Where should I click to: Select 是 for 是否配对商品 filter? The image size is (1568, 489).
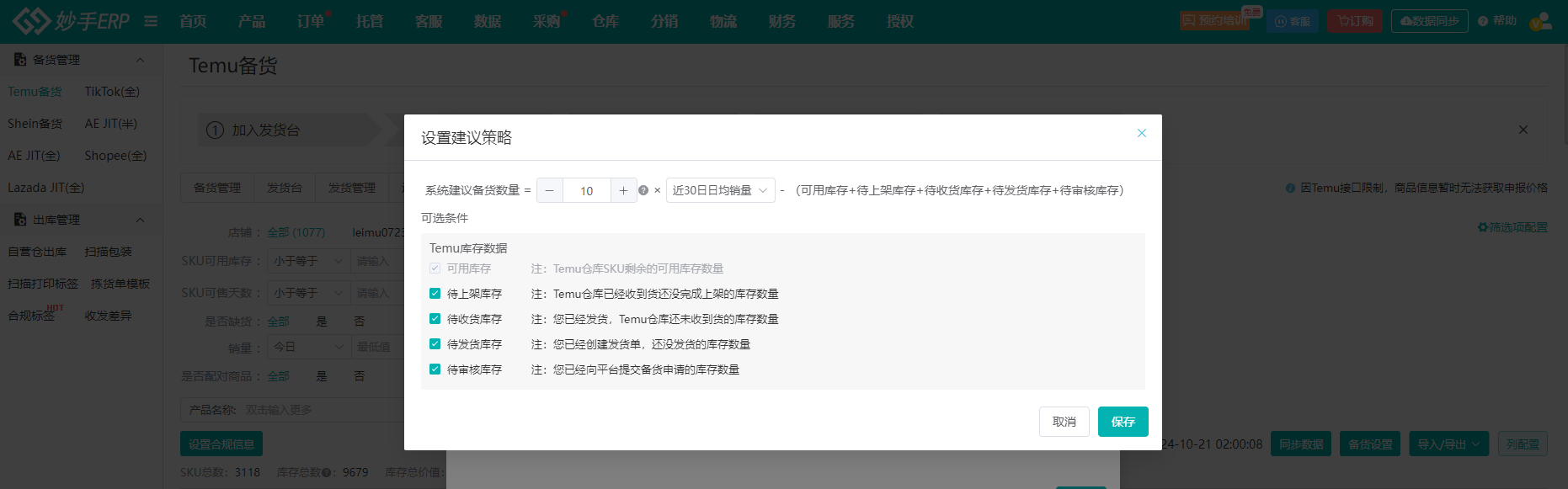322,376
